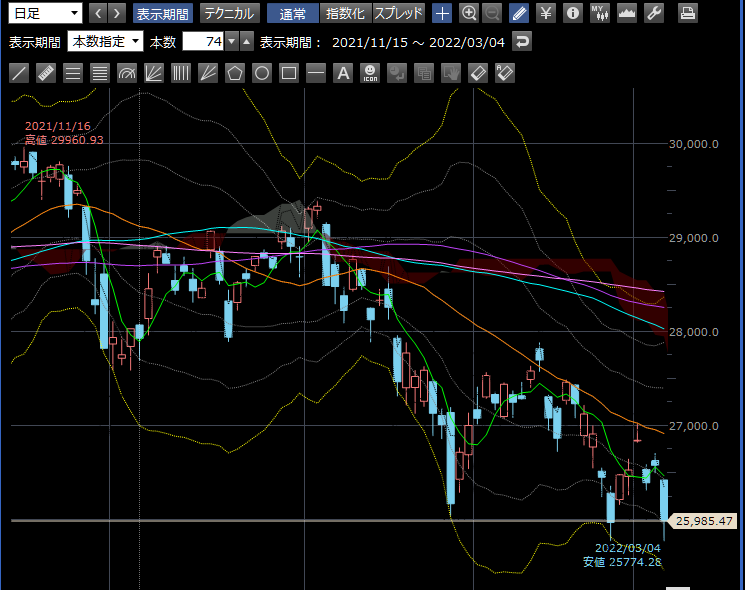Screen dimensions: 745x590
Task: Open the settings wrench icon
Action: click(654, 13)
